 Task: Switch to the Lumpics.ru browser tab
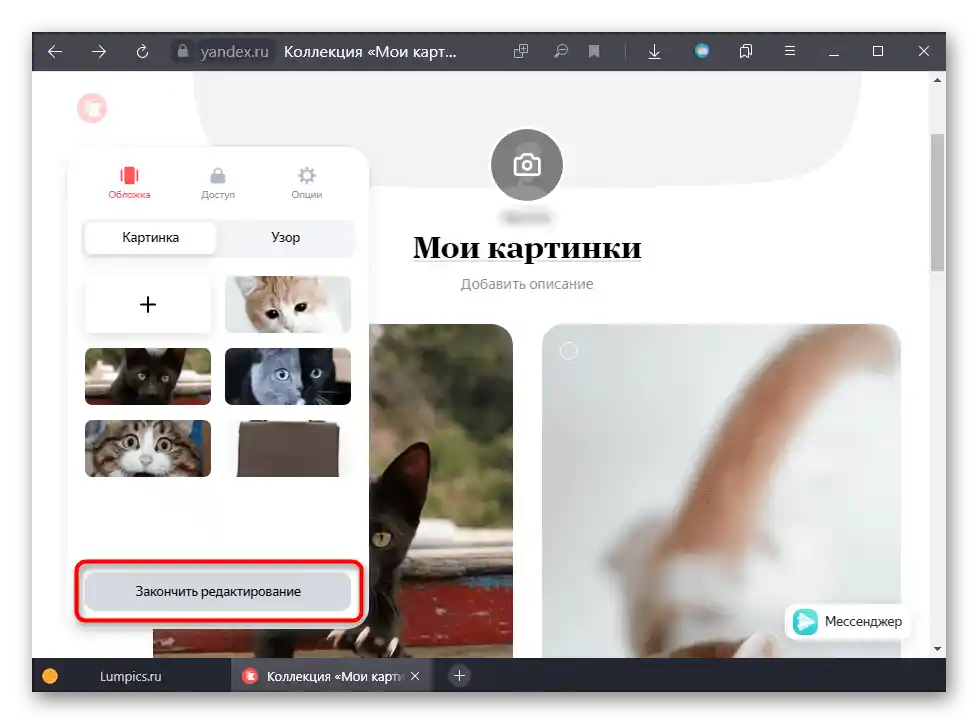(130, 676)
